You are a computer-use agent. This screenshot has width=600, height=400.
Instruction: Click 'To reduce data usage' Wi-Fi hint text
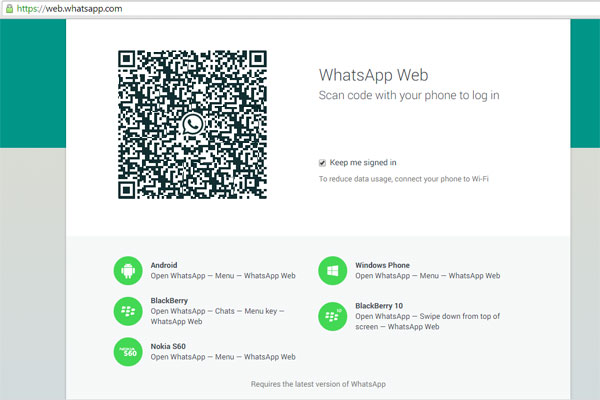[x=404, y=179]
